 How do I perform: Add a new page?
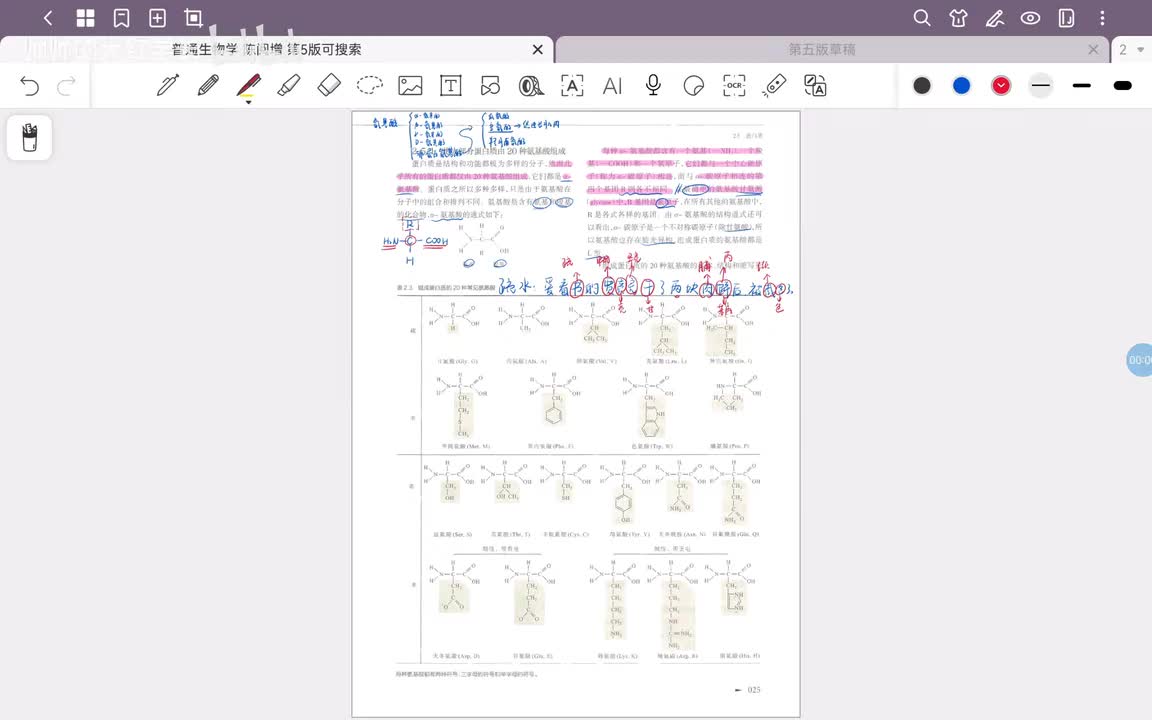(x=157, y=18)
